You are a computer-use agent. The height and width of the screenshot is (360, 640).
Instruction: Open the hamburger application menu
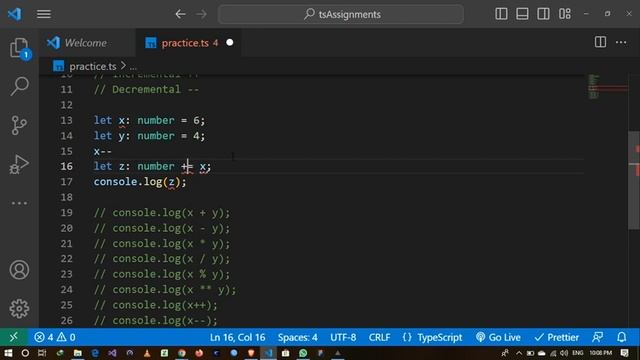44,14
